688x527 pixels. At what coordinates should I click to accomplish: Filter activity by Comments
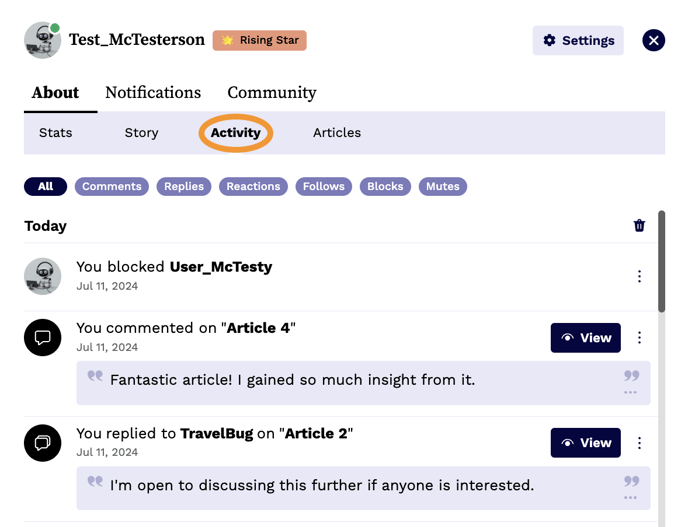pos(111,186)
